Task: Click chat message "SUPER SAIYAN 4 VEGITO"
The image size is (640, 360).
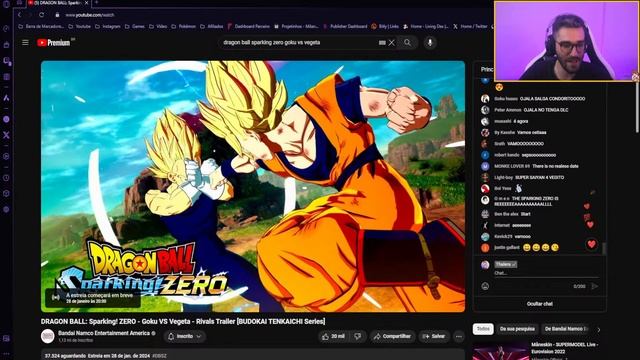Action: point(540,178)
